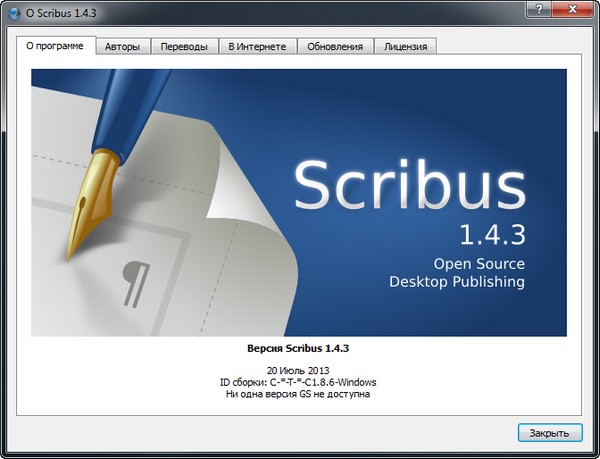
Task: Show the Обновления tab
Action: pos(335,46)
